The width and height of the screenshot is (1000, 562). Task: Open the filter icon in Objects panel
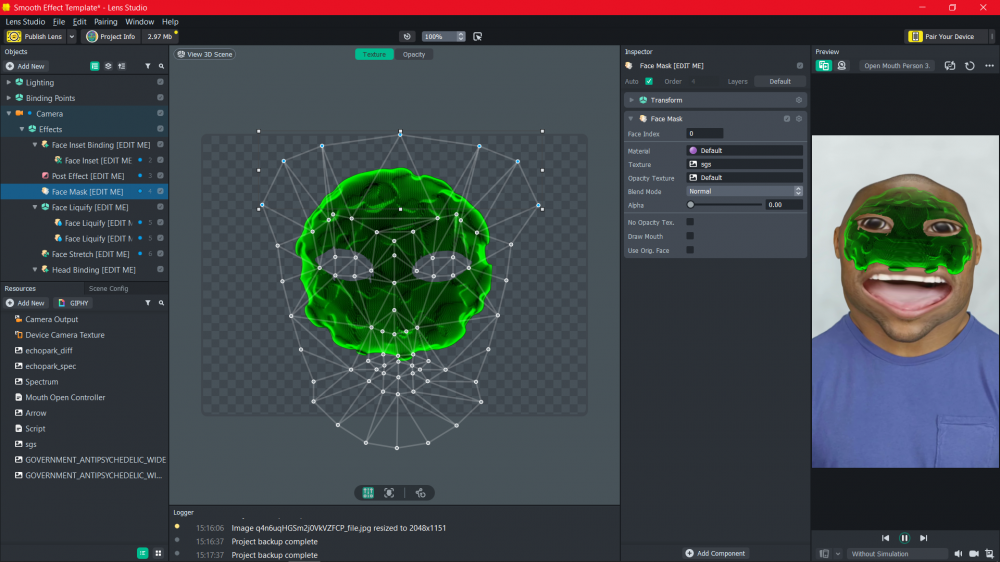[x=148, y=66]
